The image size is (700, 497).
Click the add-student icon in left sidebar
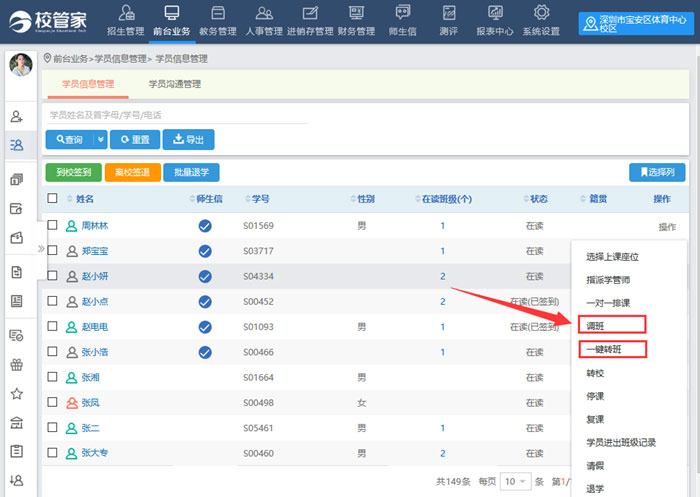16,117
